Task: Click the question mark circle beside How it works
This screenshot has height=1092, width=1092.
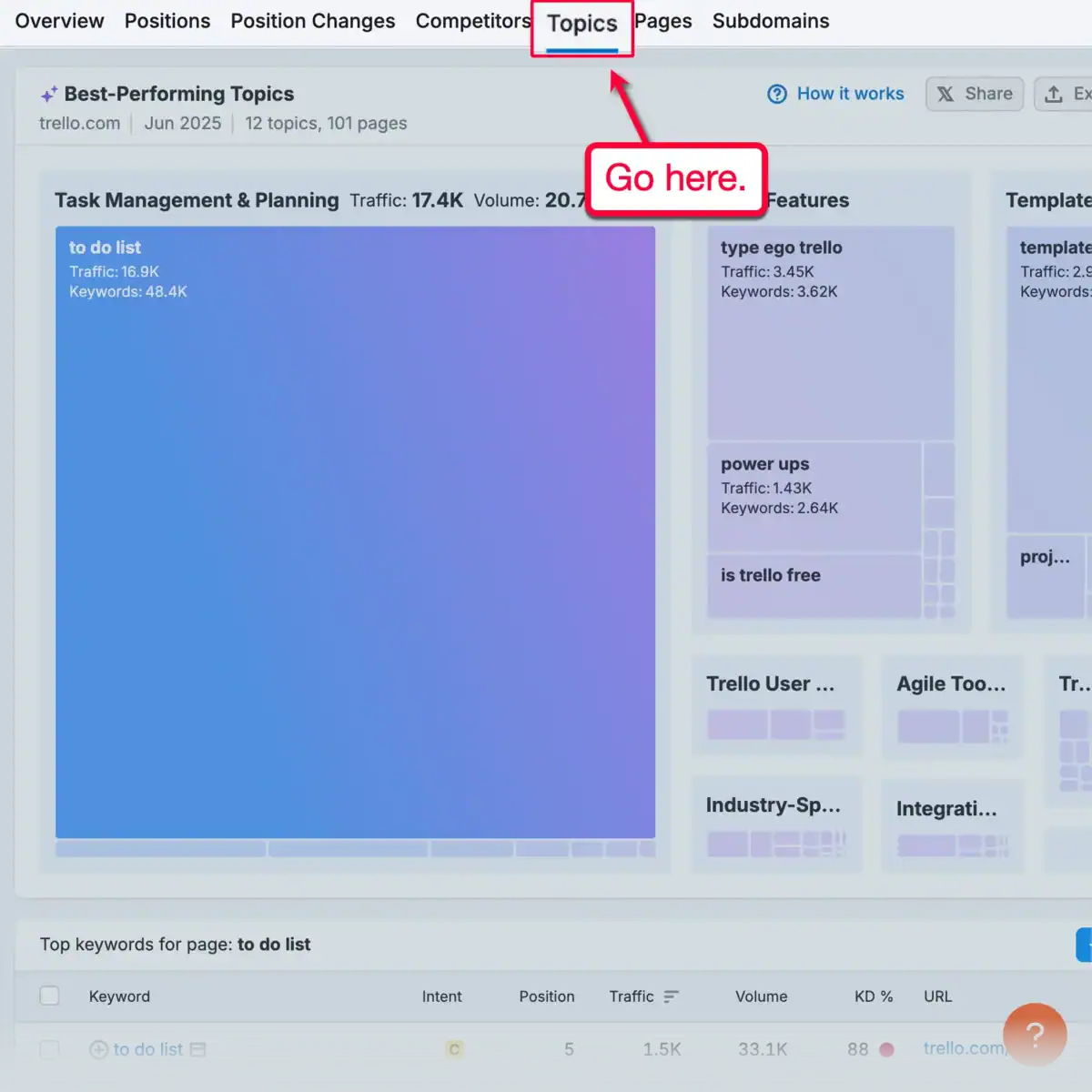Action: pyautogui.click(x=777, y=94)
